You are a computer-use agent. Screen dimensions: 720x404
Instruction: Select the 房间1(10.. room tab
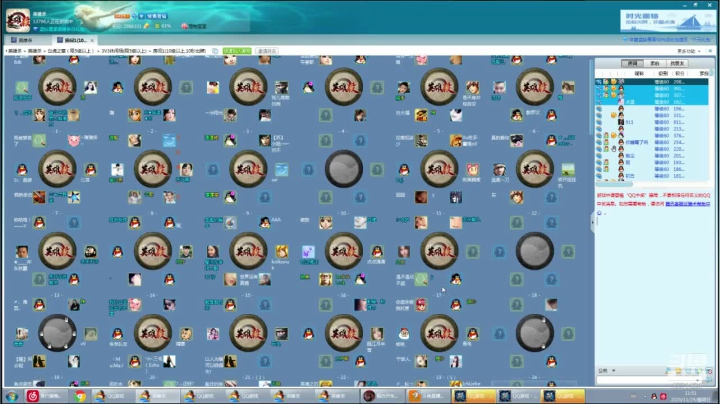tap(73, 40)
